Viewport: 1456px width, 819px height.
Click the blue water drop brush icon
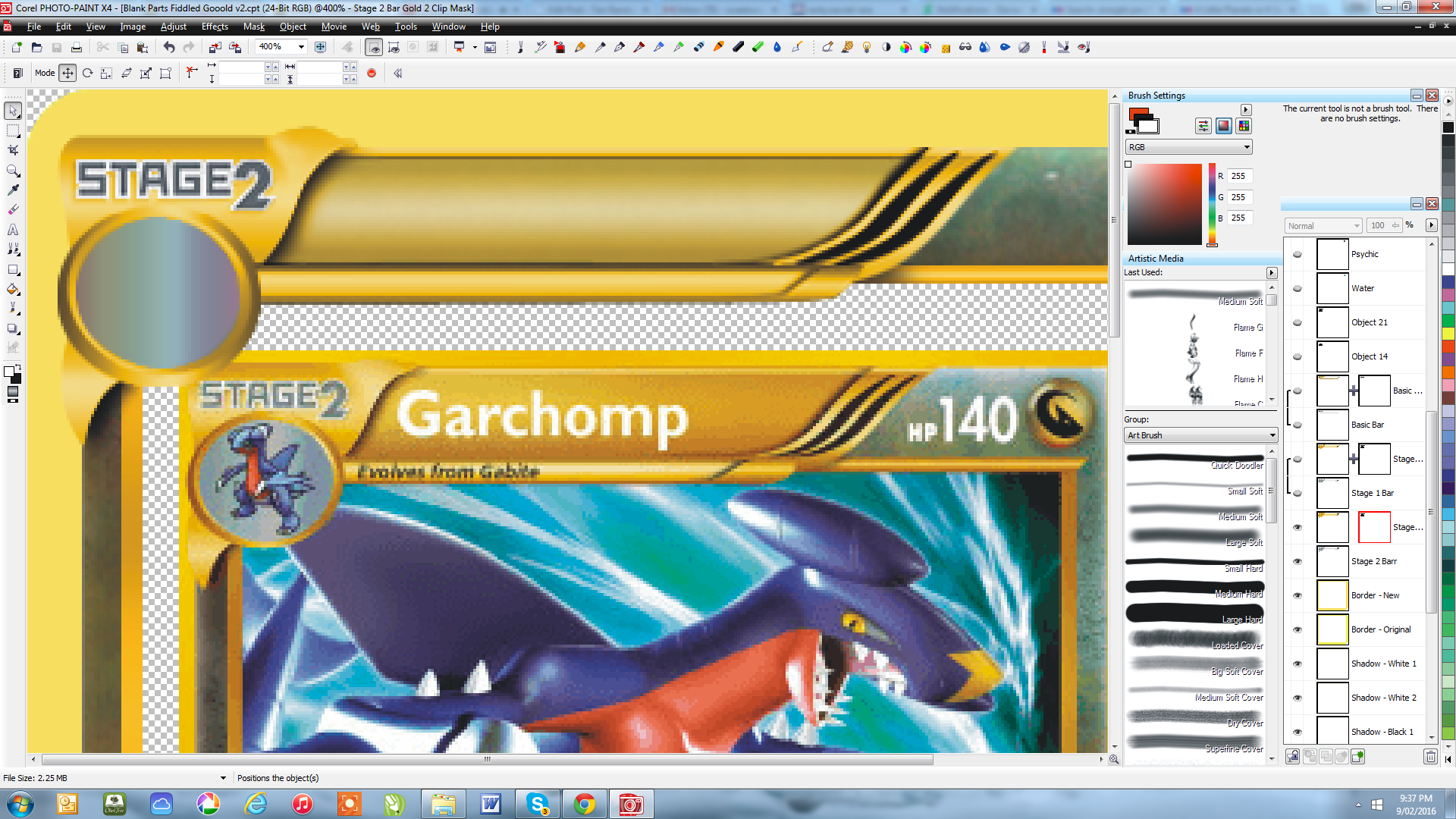pyautogui.click(x=777, y=47)
